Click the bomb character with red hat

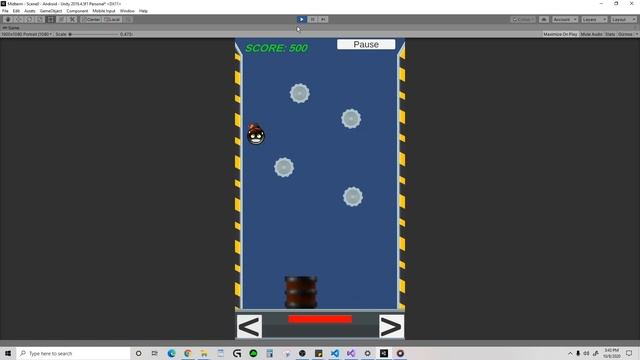click(256, 134)
